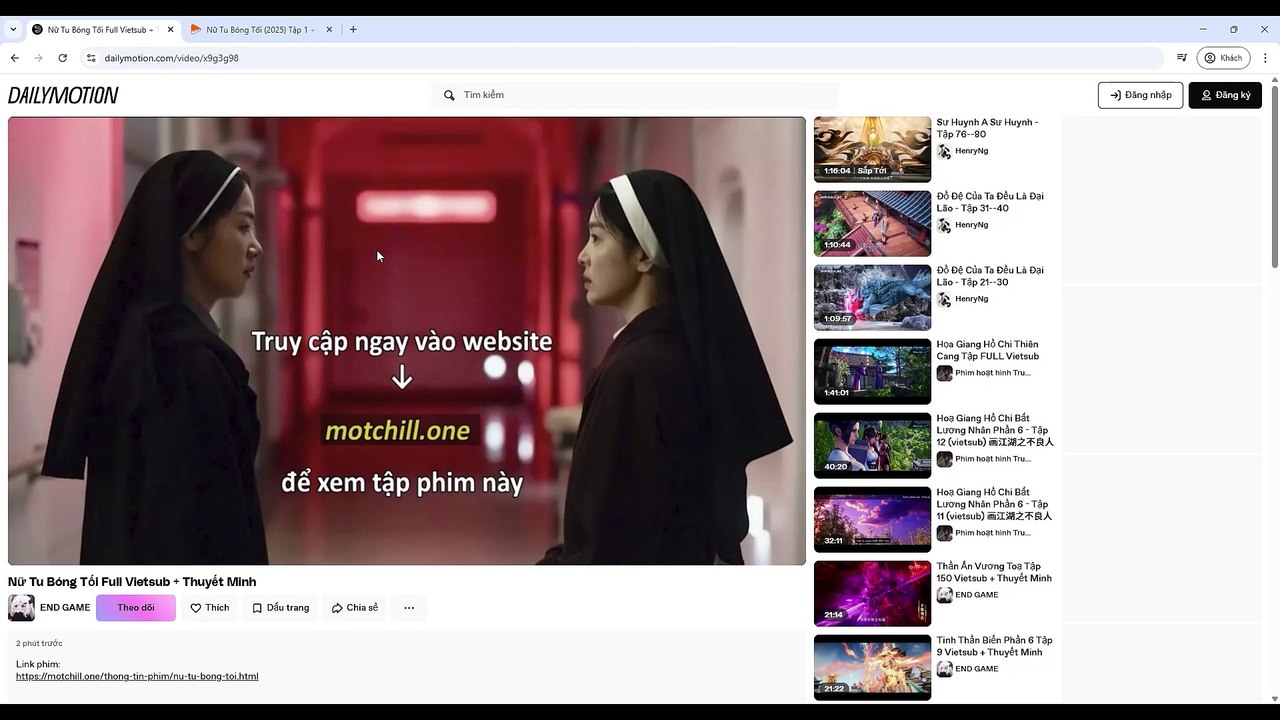1280x720 pixels.
Task: Click the HenryNg name under Sư Huynh A Sư Huynh
Action: click(972, 151)
